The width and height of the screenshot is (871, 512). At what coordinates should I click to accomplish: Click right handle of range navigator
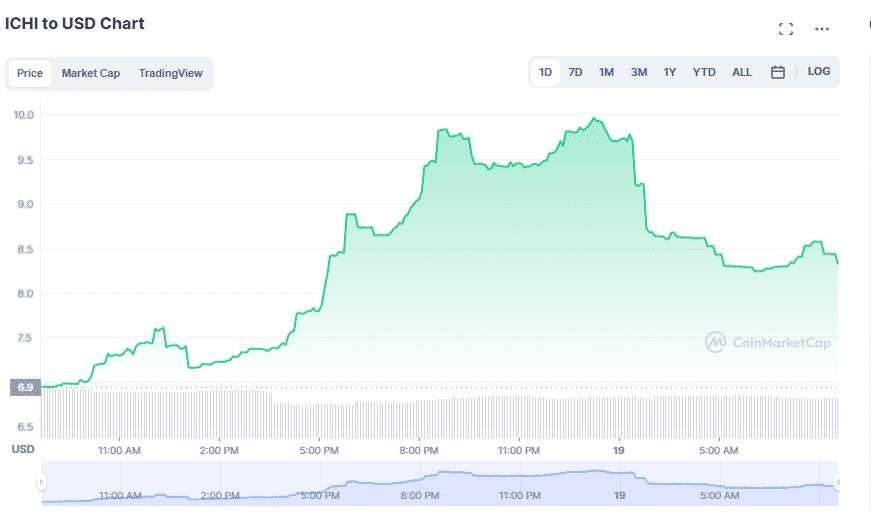coord(838,483)
